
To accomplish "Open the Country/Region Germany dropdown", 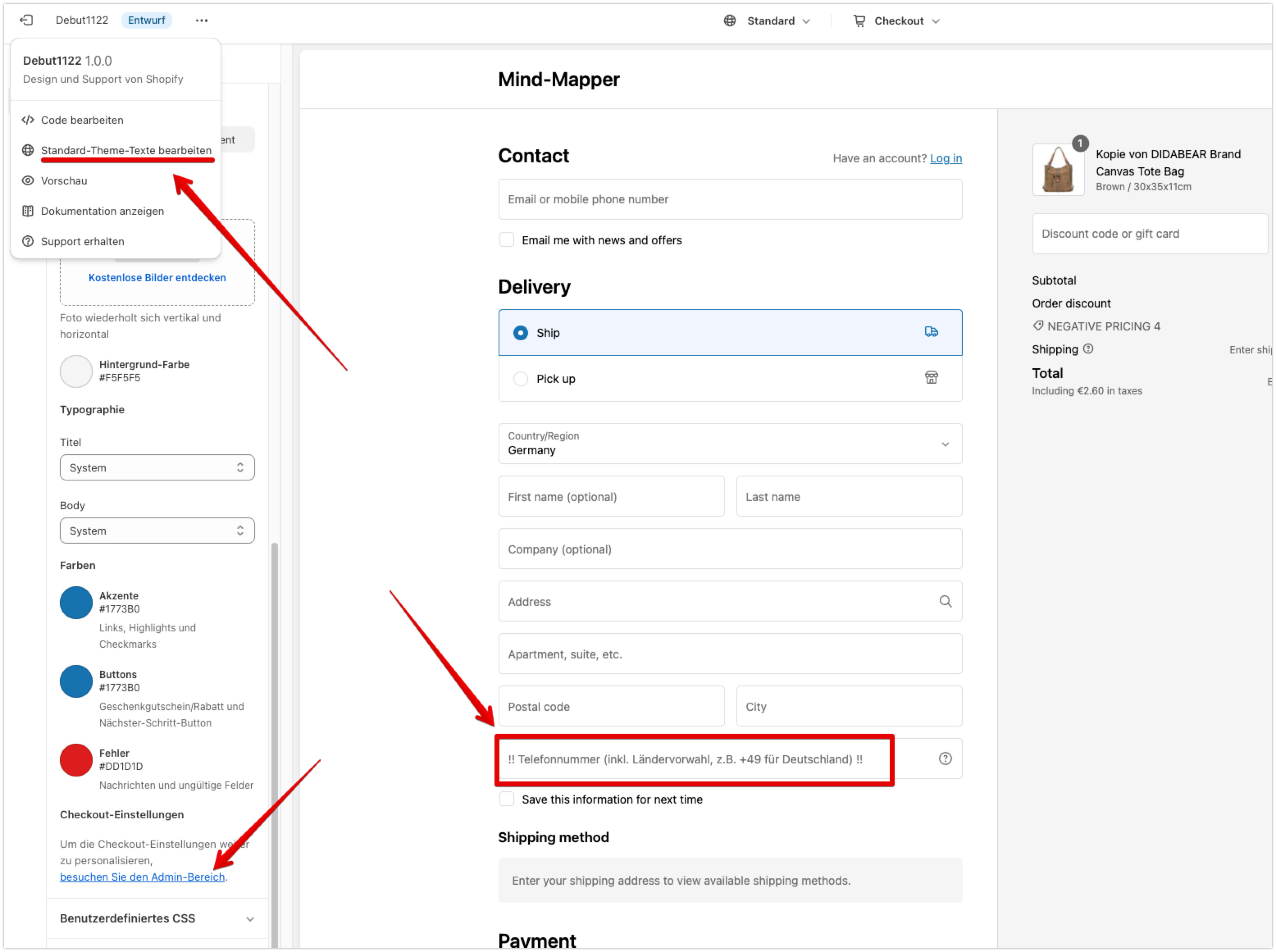I will point(729,444).
